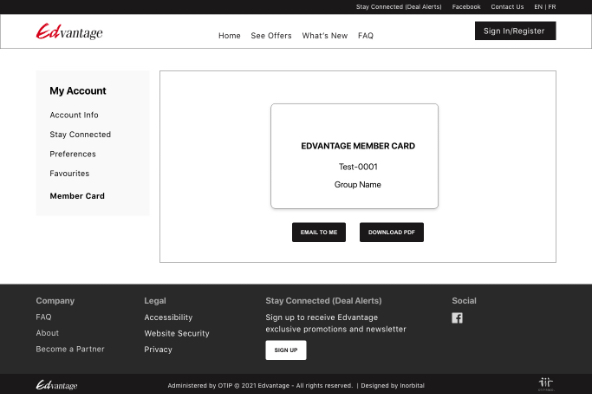Open Preferences in sidebar
This screenshot has width=592, height=394.
[x=72, y=154]
